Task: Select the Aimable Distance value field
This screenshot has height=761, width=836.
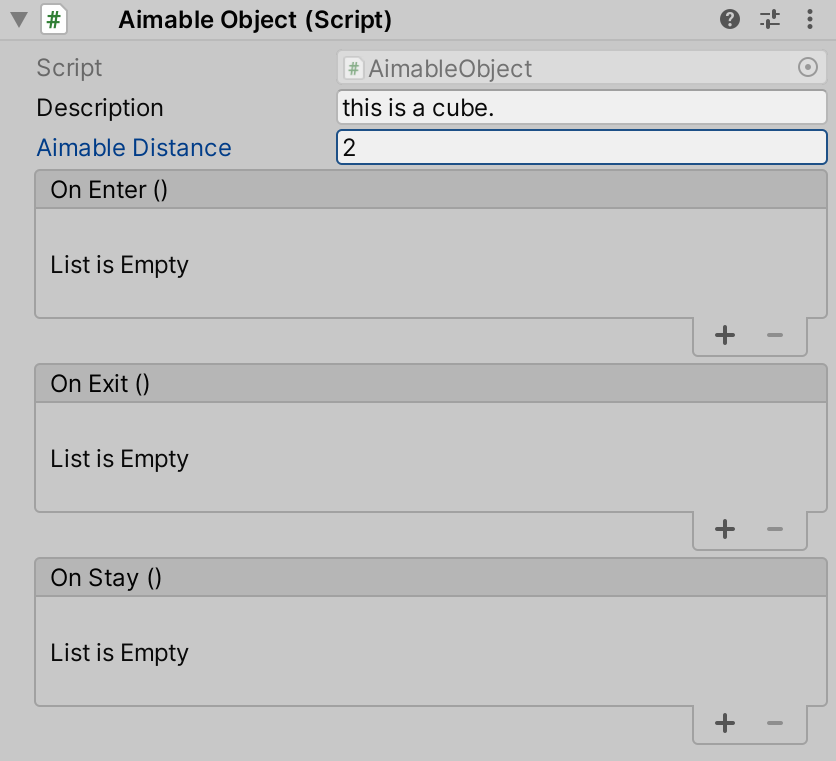Action: (x=580, y=147)
